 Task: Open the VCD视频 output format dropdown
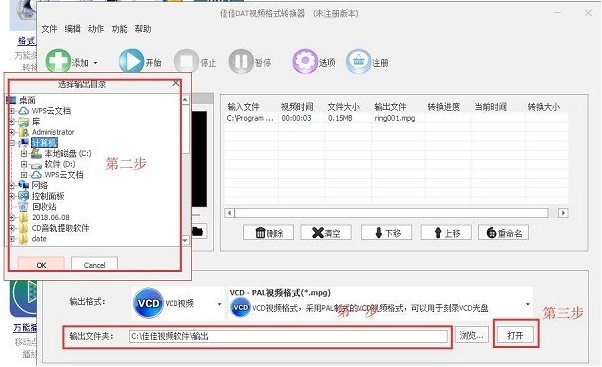pos(219,304)
